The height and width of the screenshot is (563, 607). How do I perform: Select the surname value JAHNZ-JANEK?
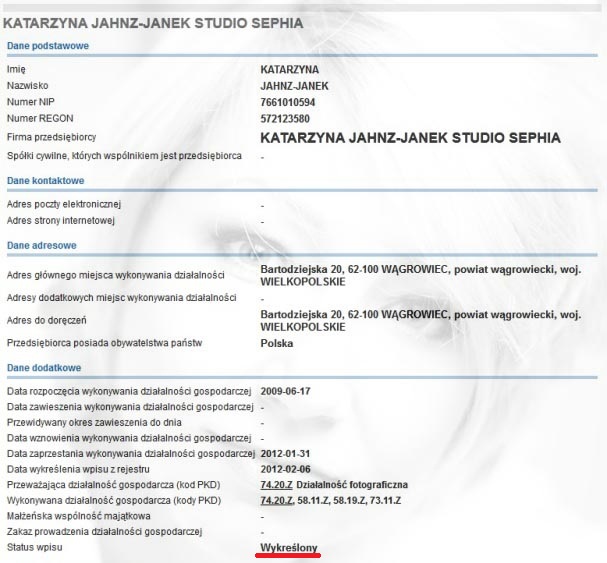click(x=294, y=86)
